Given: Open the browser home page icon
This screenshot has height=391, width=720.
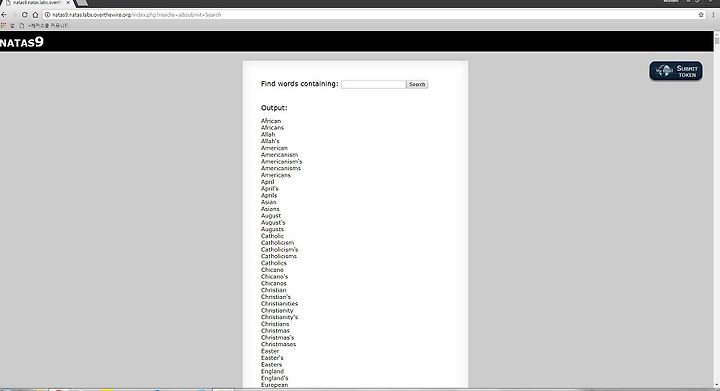Looking at the screenshot, I should (35, 15).
